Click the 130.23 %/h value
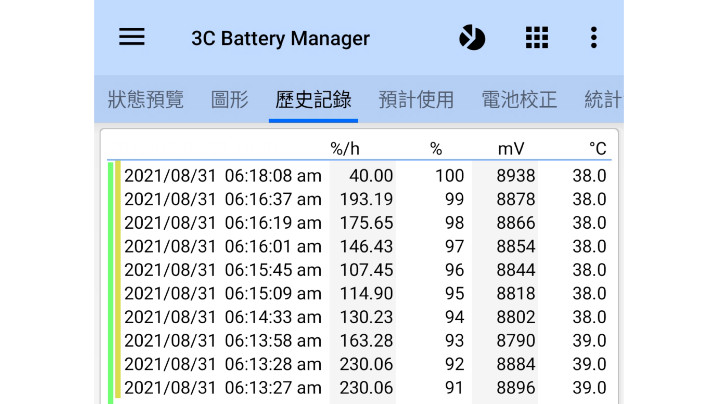 [366, 317]
